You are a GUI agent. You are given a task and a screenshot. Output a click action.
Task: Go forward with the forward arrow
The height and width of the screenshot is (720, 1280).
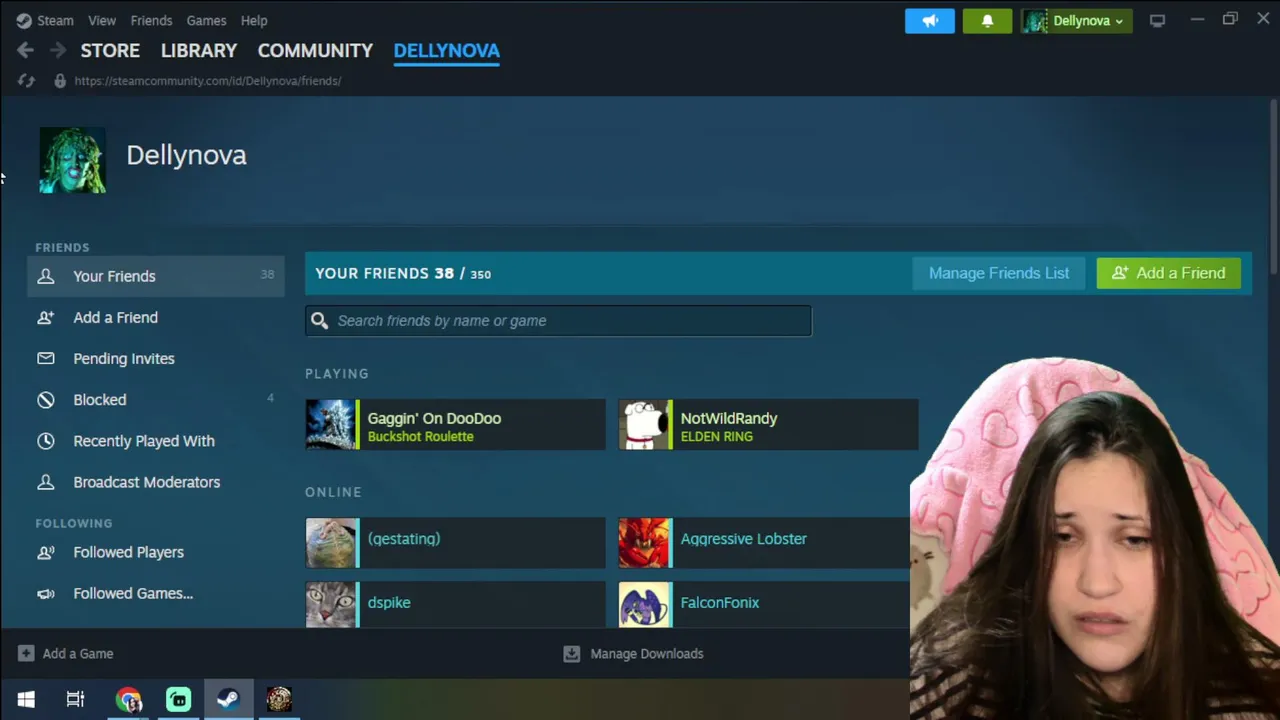58,50
